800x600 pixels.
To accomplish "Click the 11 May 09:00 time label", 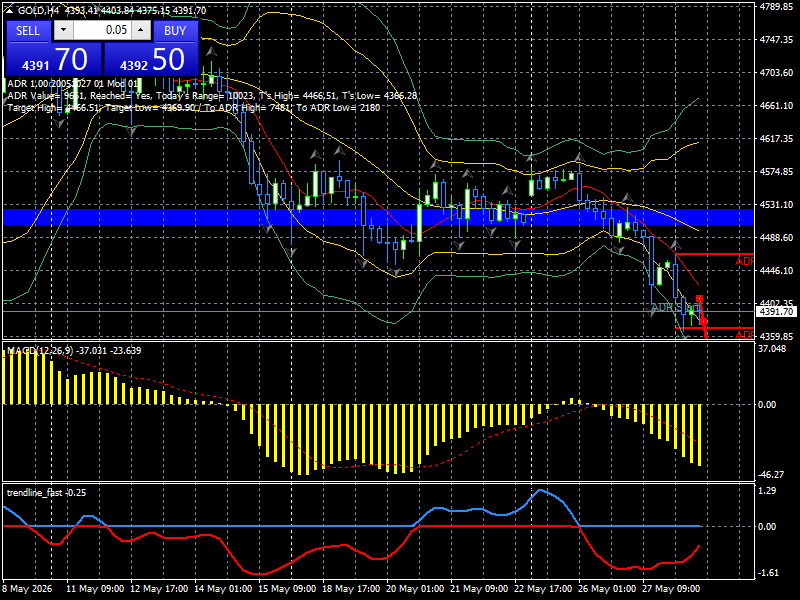I will tap(95, 589).
